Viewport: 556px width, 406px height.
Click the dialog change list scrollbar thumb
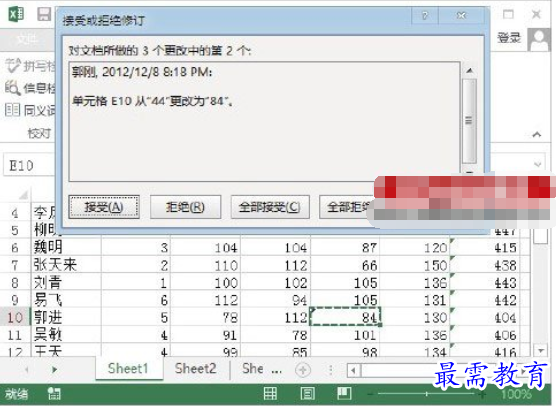coord(469,121)
